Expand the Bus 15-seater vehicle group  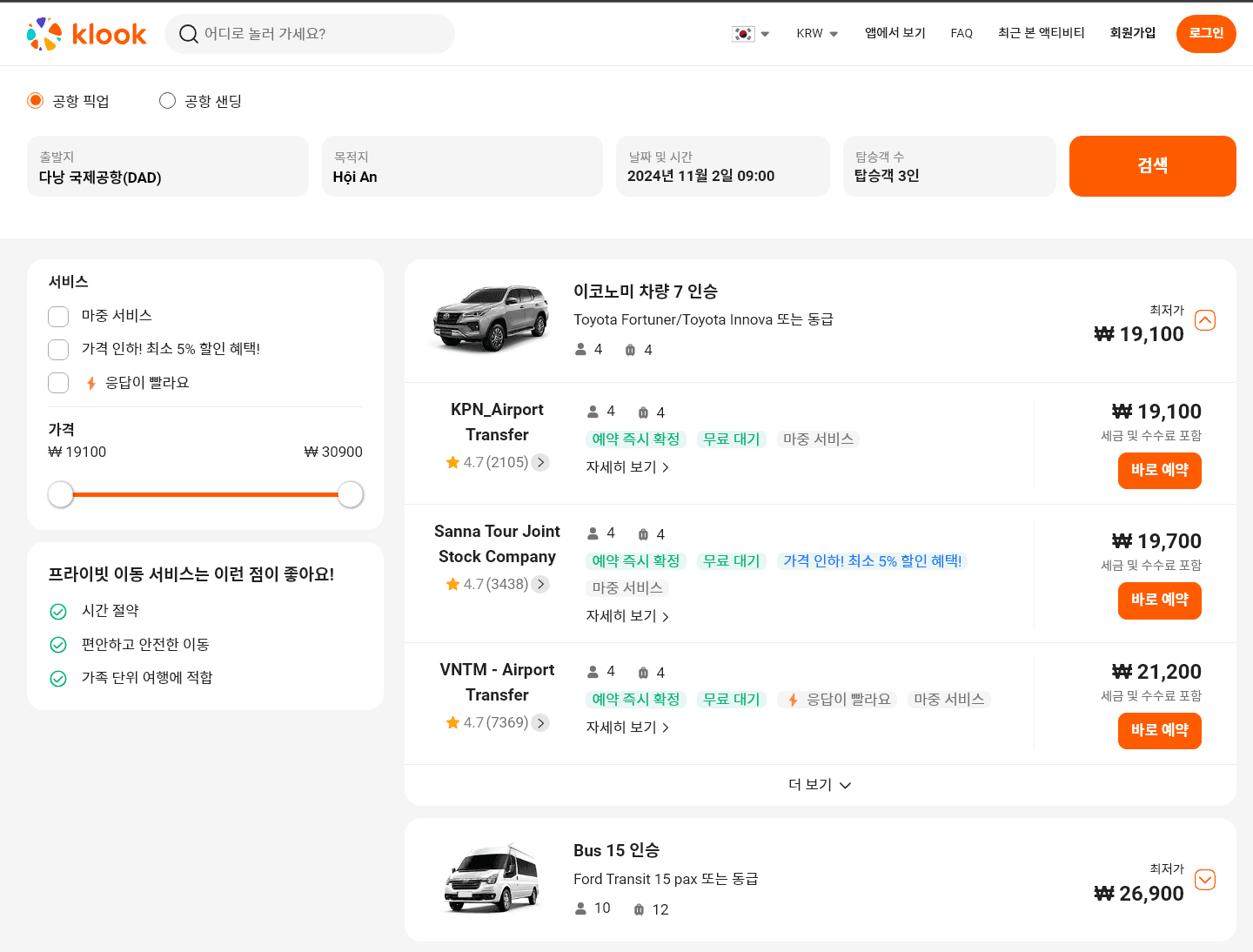pos(1205,880)
